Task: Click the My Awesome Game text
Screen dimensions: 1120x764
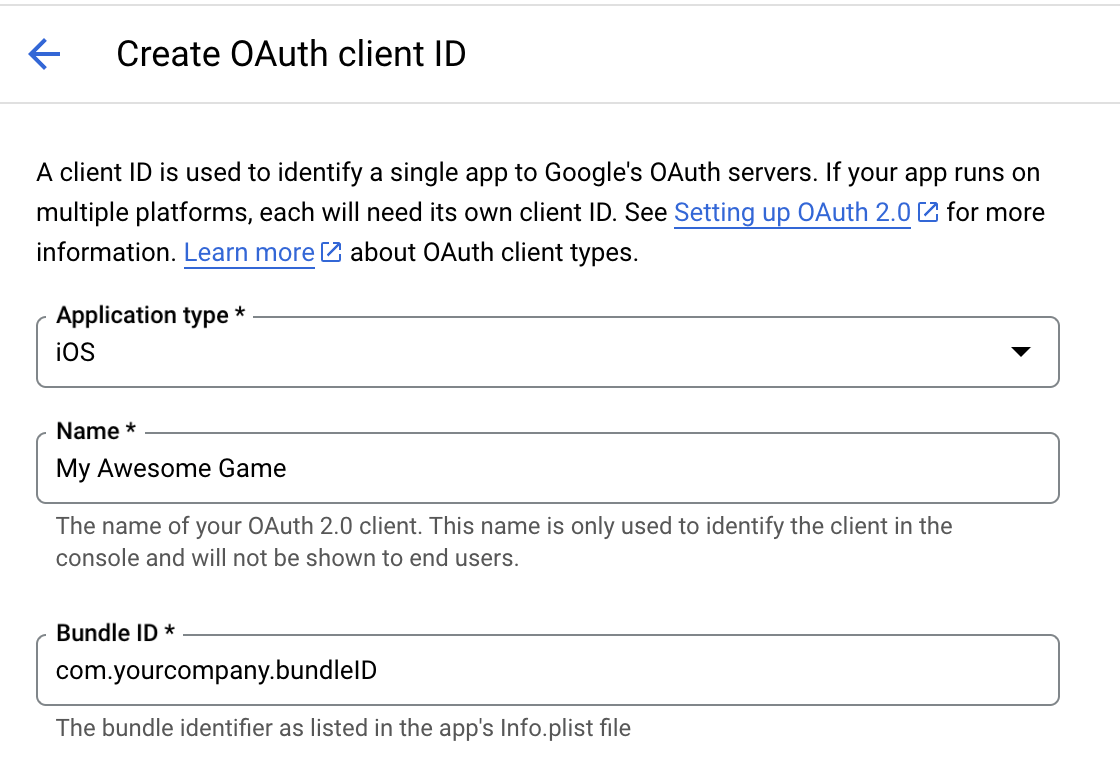Action: pos(171,468)
